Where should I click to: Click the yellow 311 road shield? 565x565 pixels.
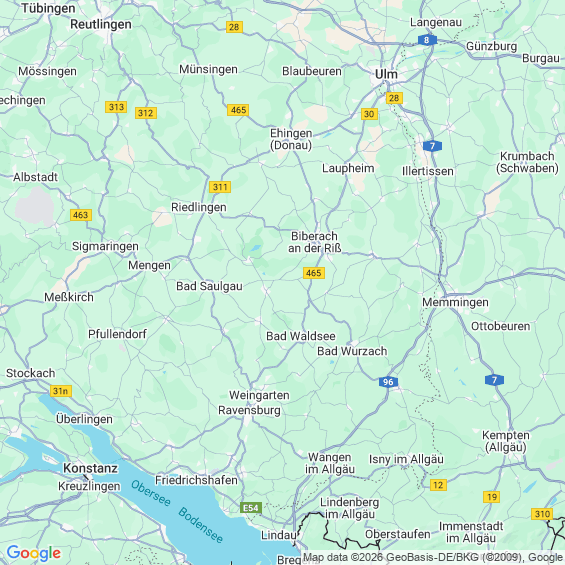click(220, 187)
